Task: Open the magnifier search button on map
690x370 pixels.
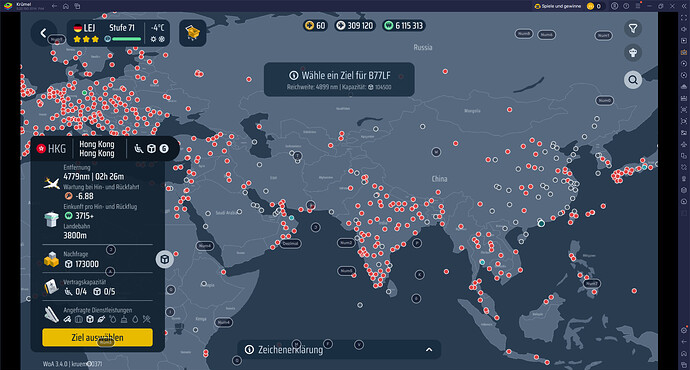Action: [x=633, y=80]
